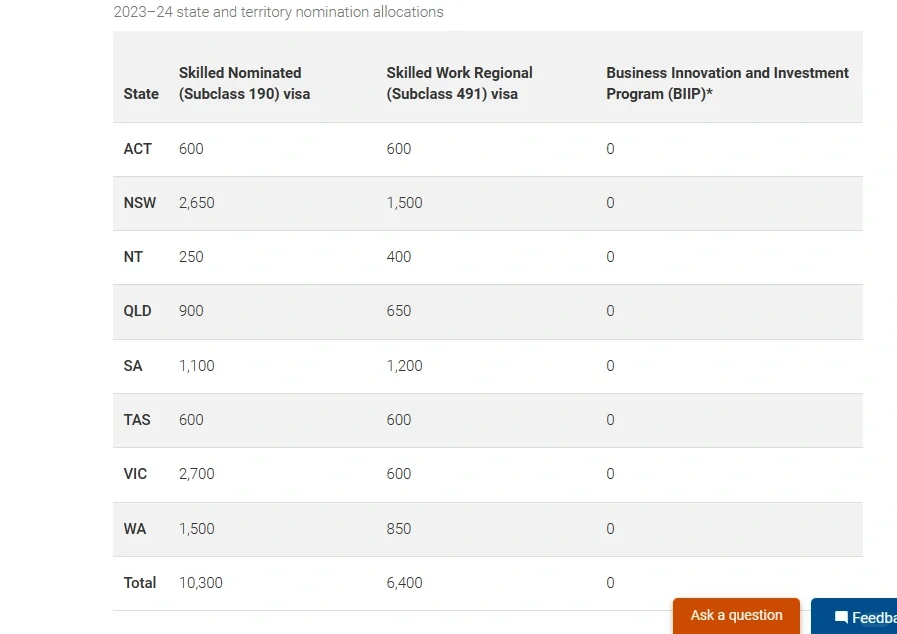Select the Total row label
897x634 pixels.
tap(140, 583)
